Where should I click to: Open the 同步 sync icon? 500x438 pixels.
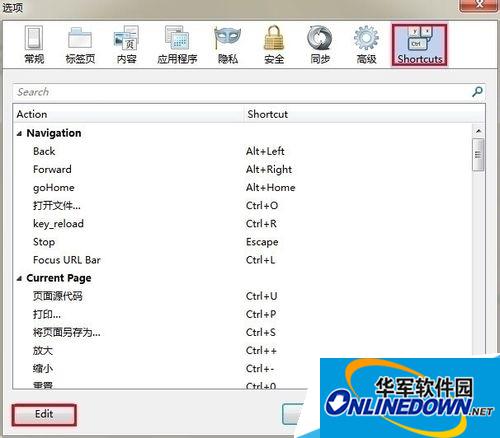point(320,45)
